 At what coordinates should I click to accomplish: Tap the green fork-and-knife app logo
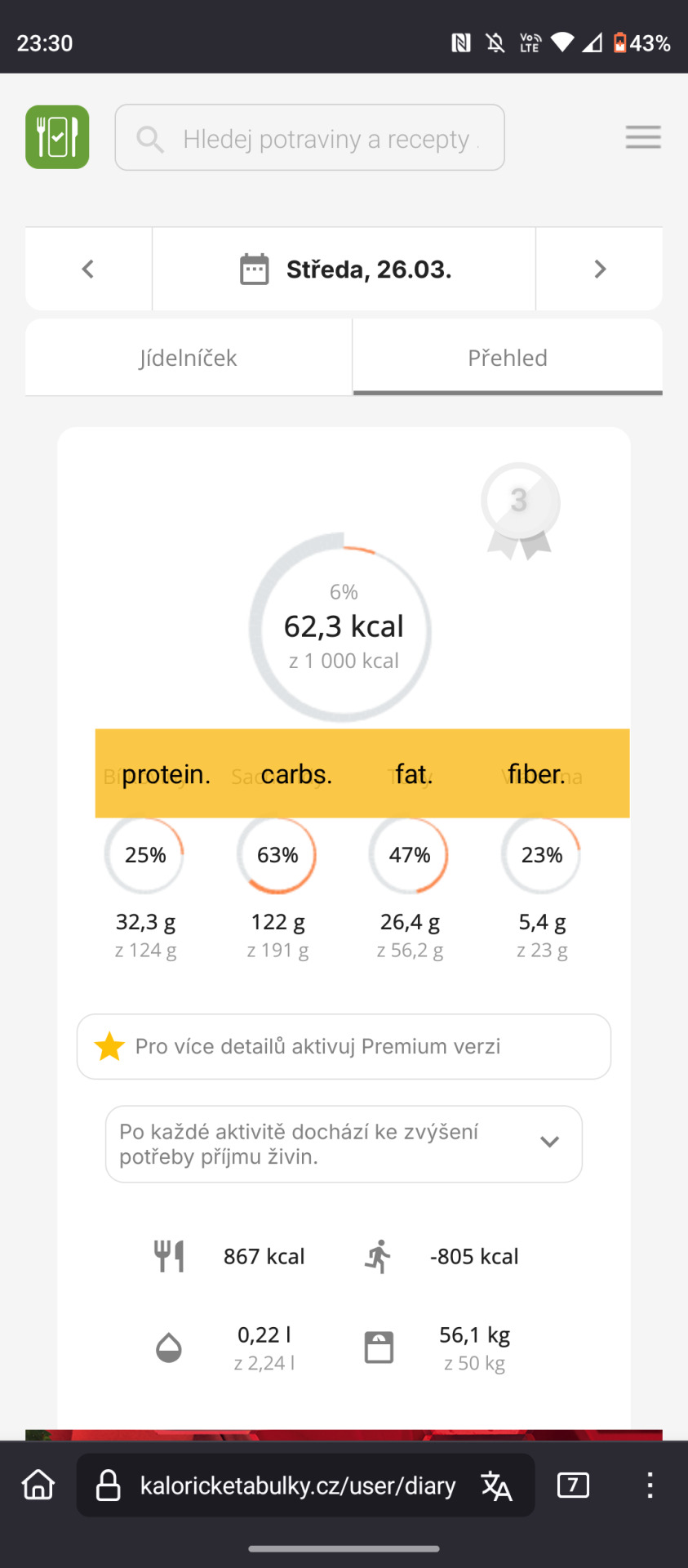57,137
